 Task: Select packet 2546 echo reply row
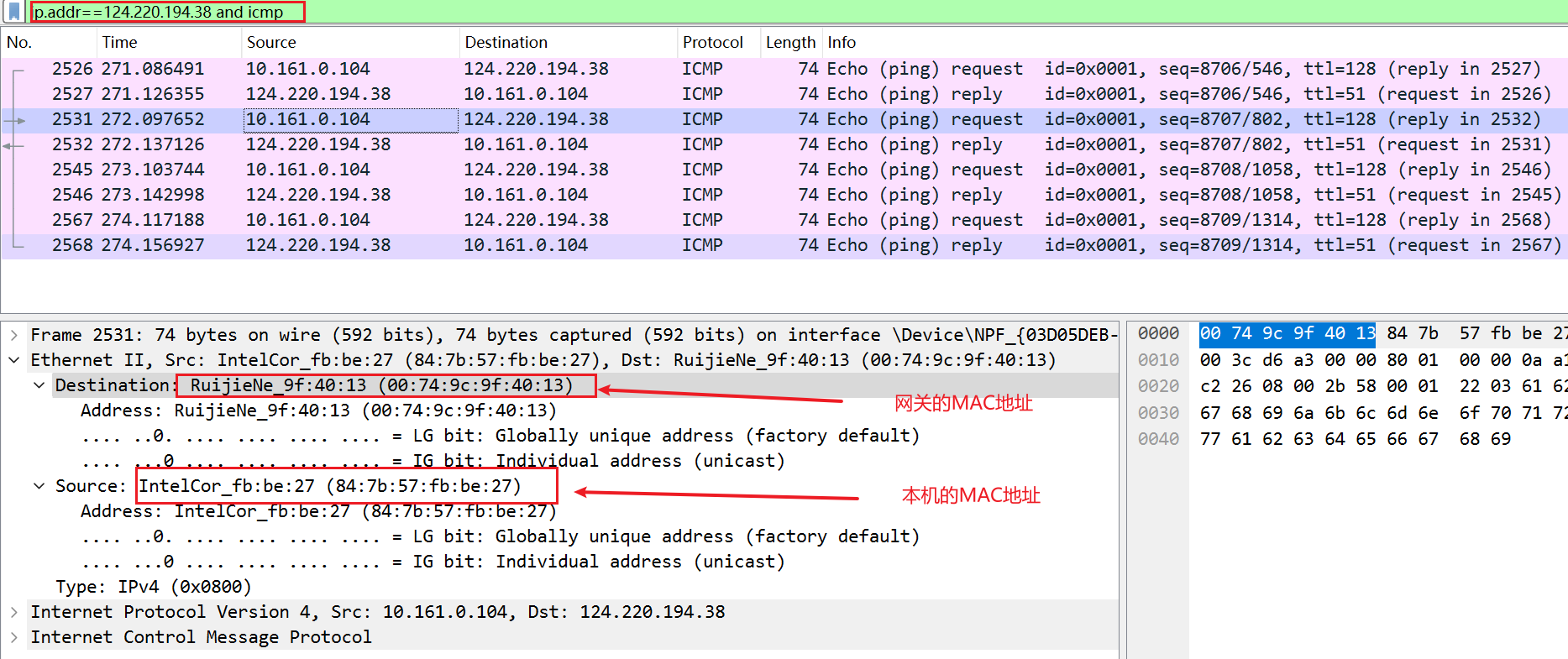pos(784,195)
